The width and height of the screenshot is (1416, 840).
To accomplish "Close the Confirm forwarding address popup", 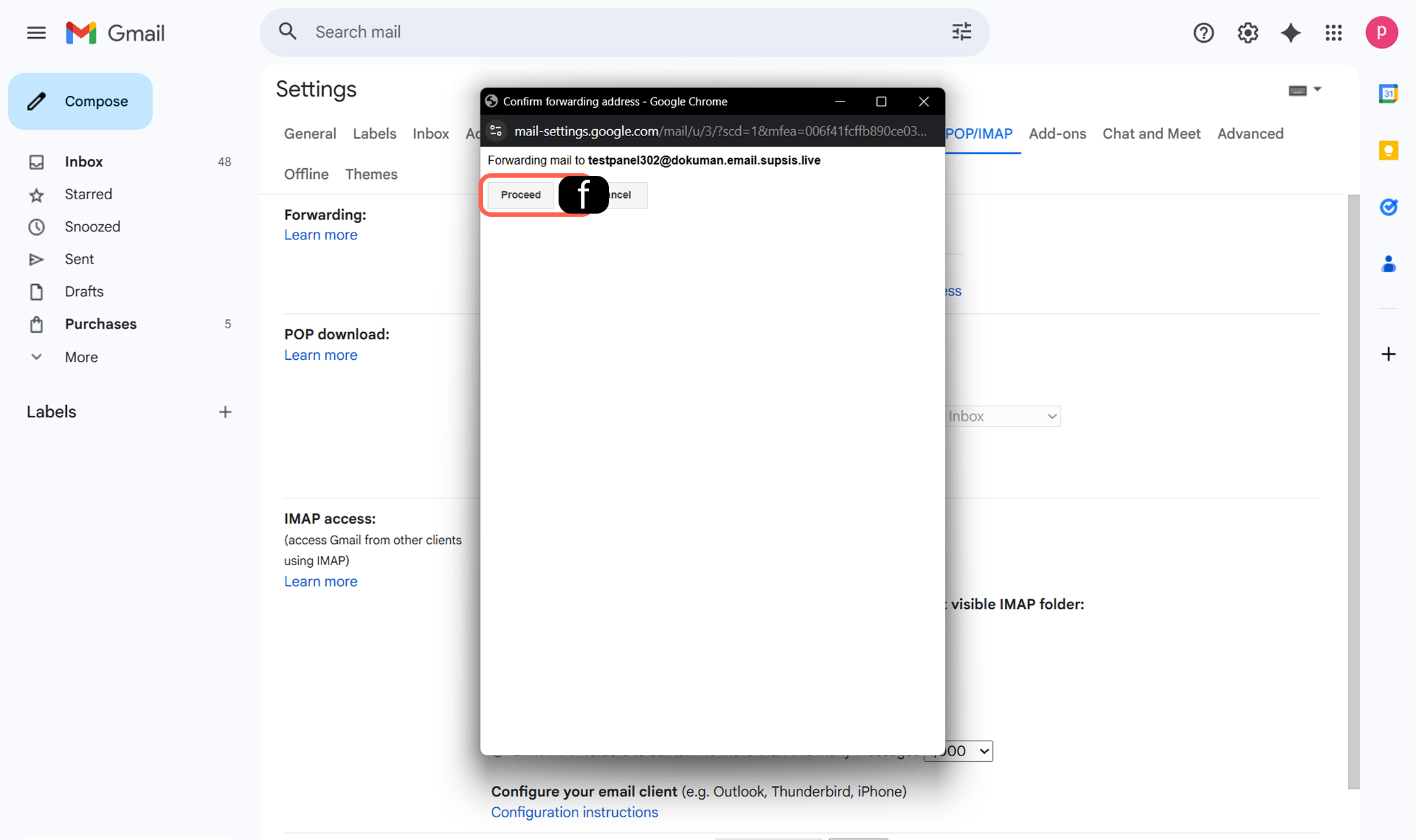I will click(924, 101).
